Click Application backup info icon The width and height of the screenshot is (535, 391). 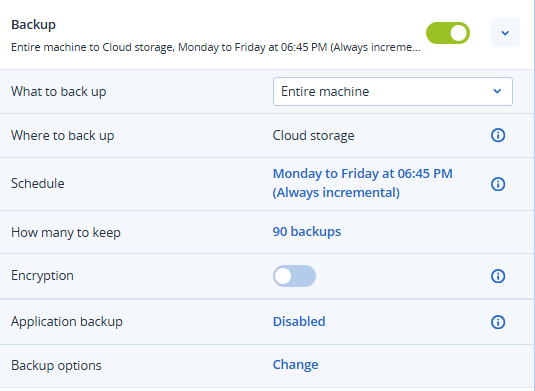(498, 322)
